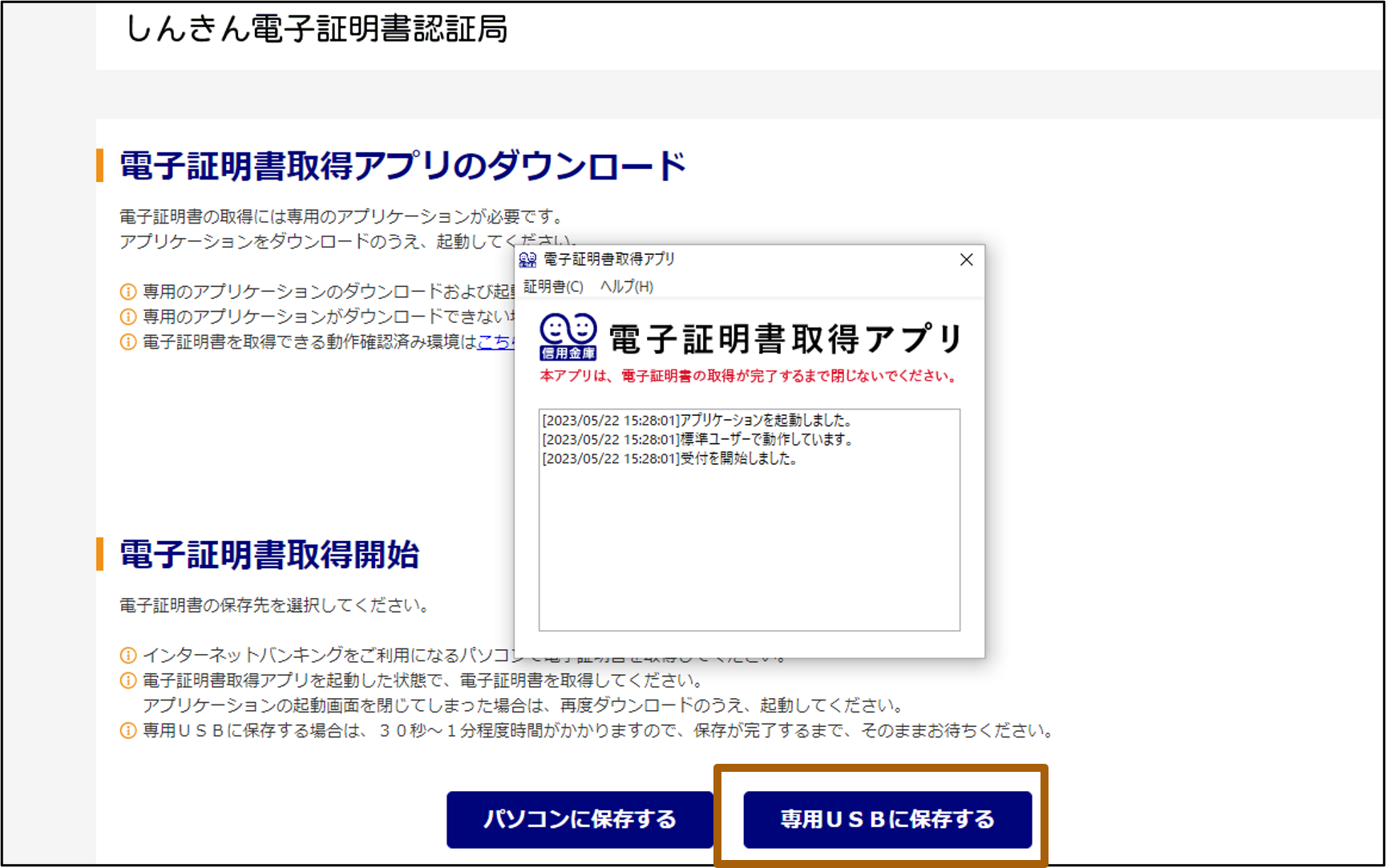
Task: Click the app icon in dialog title bar
Action: [x=527, y=260]
